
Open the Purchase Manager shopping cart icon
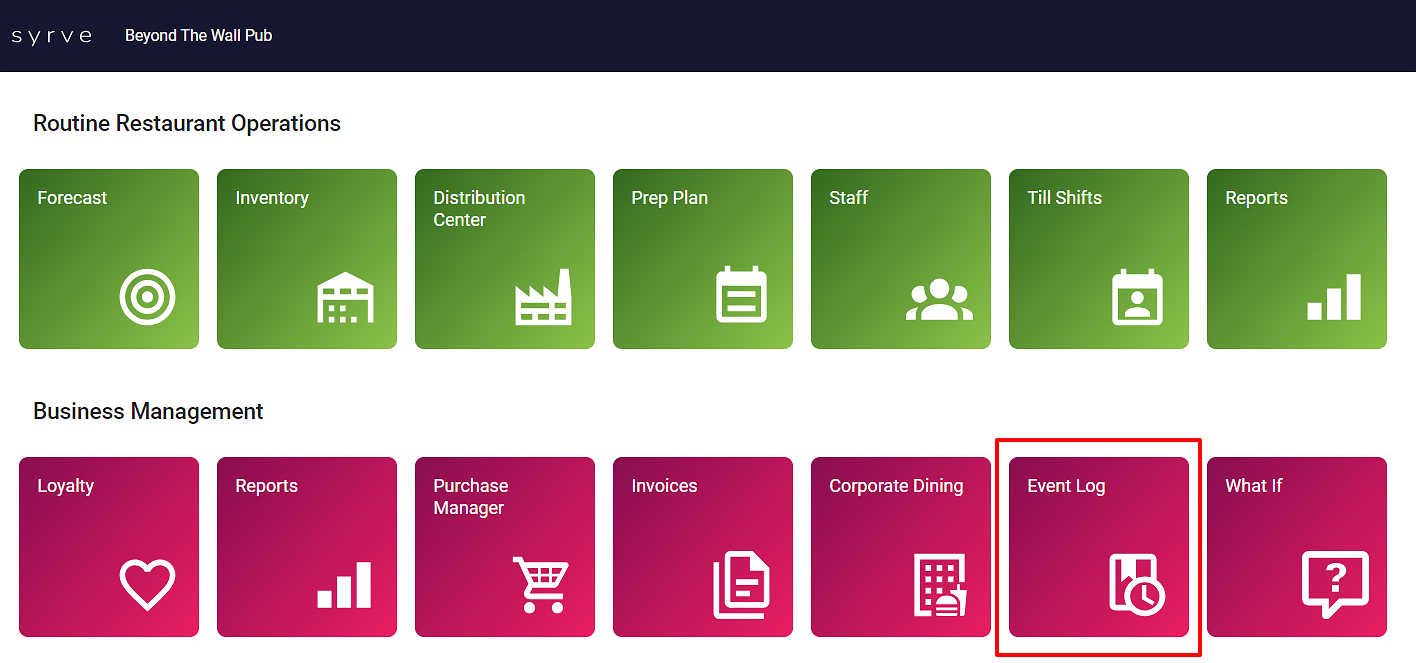click(x=541, y=585)
